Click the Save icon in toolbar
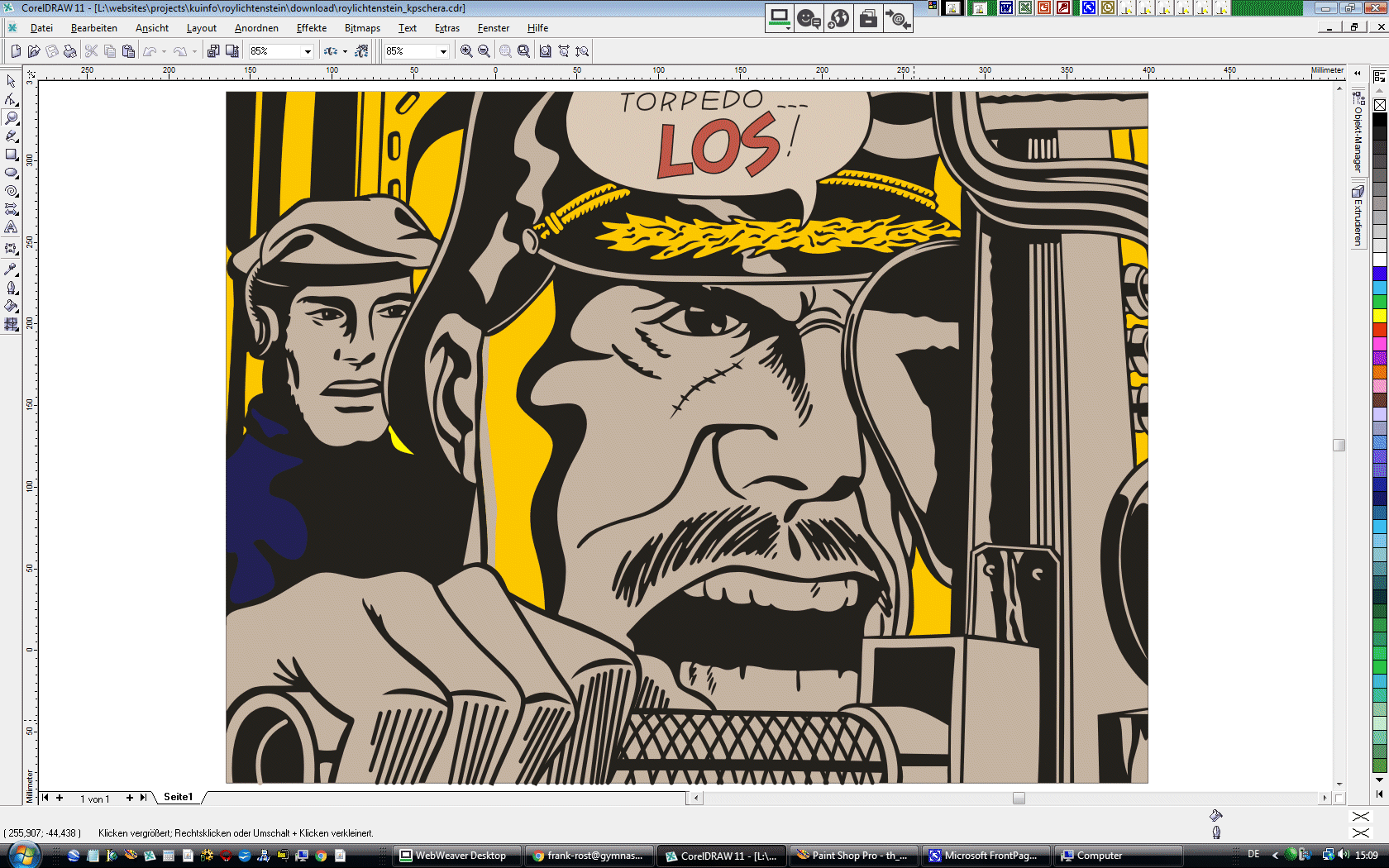 [52, 51]
